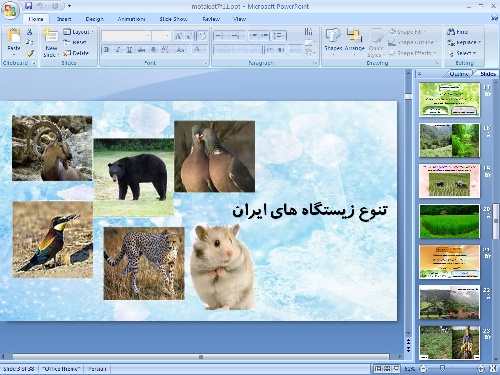Cut selection with the scissors icon
The width and height of the screenshot is (500, 375).
(x=30, y=32)
